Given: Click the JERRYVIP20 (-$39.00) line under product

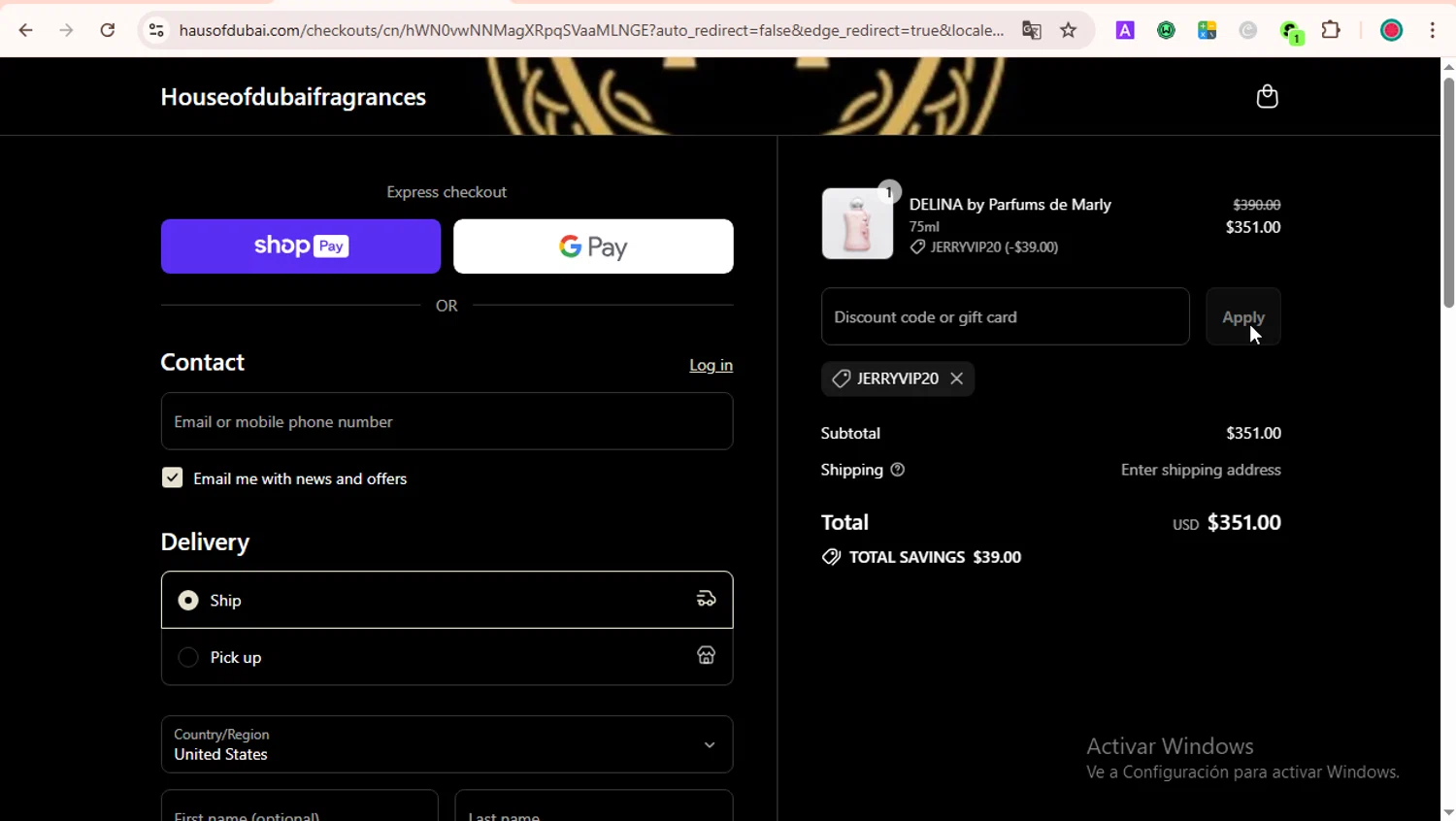Looking at the screenshot, I should click(x=984, y=247).
